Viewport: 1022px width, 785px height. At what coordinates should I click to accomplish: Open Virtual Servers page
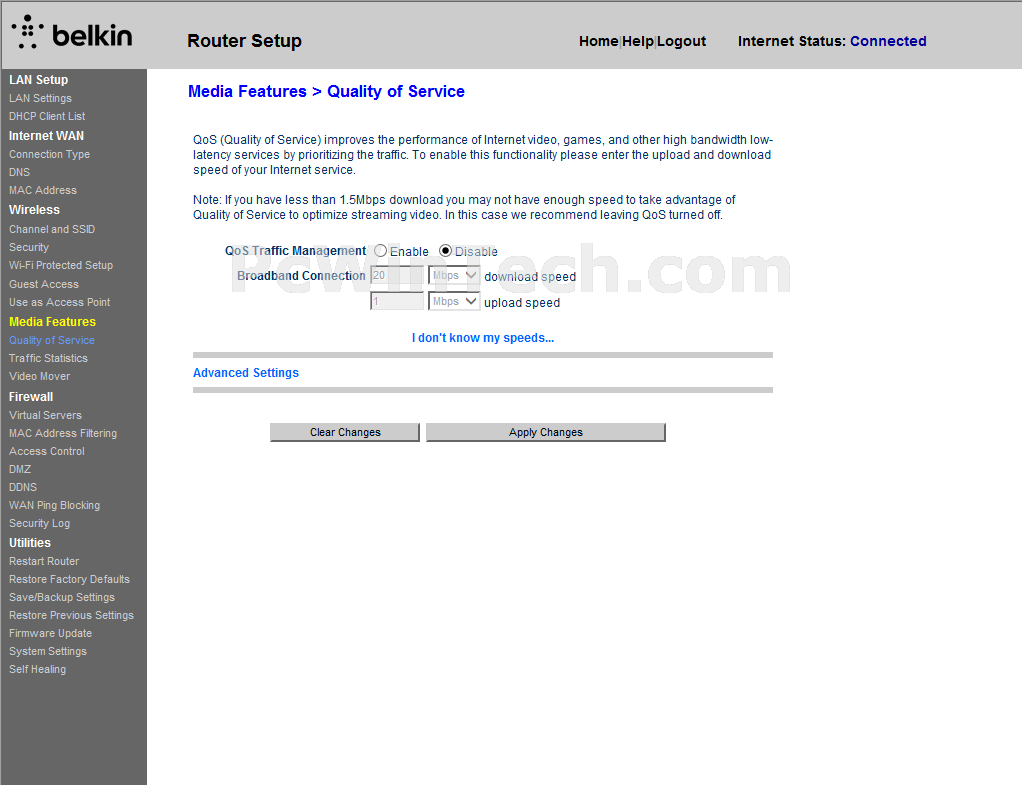point(46,415)
